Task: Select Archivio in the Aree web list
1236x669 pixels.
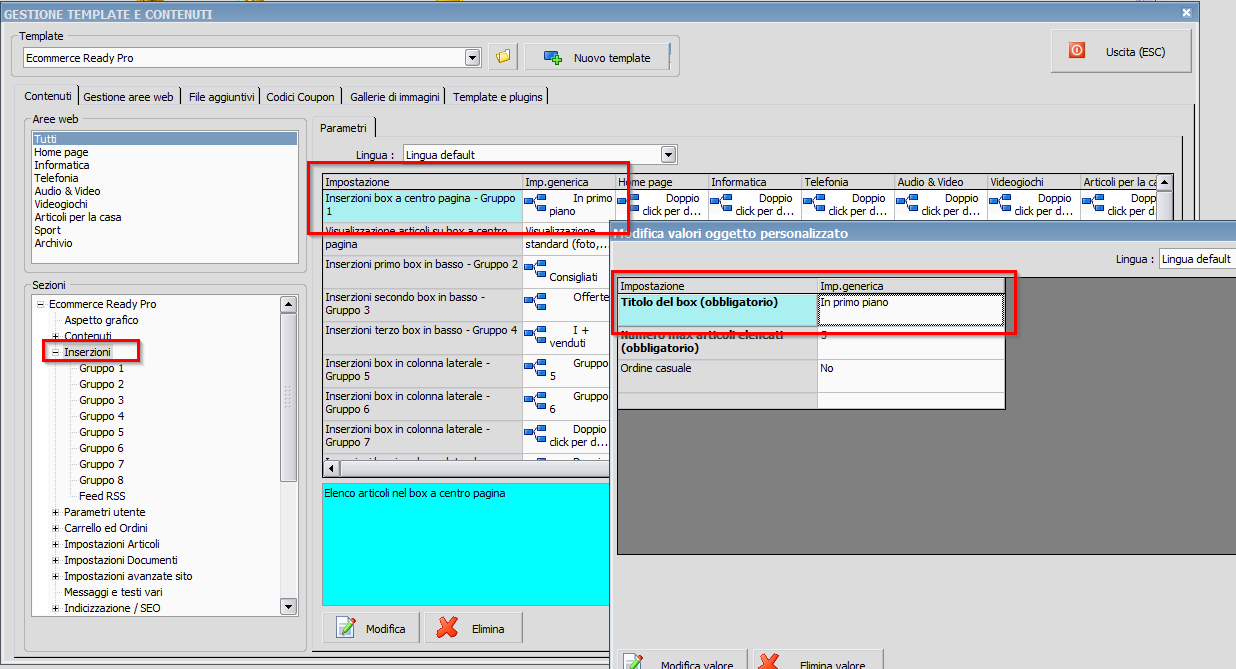Action: (165, 243)
